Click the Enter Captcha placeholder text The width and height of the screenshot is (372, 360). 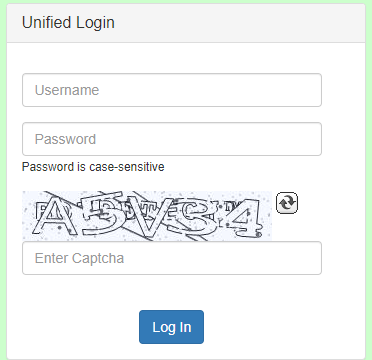(x=79, y=258)
